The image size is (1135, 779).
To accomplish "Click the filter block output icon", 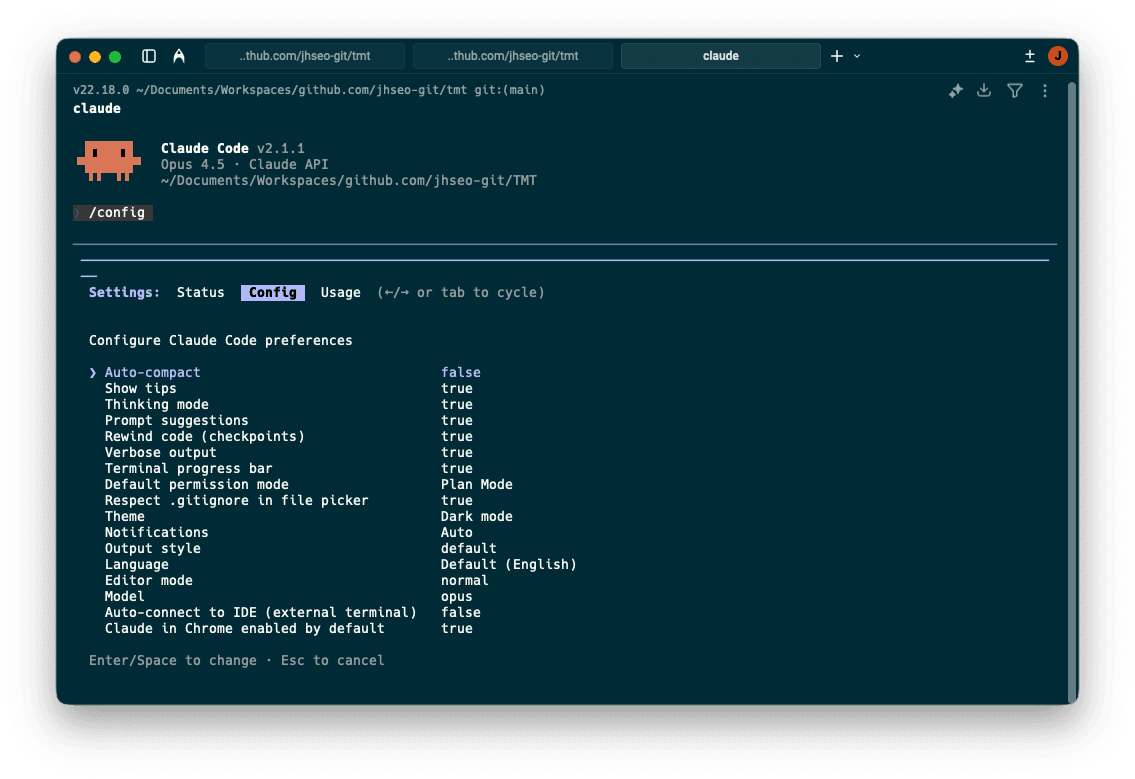I will (1015, 91).
